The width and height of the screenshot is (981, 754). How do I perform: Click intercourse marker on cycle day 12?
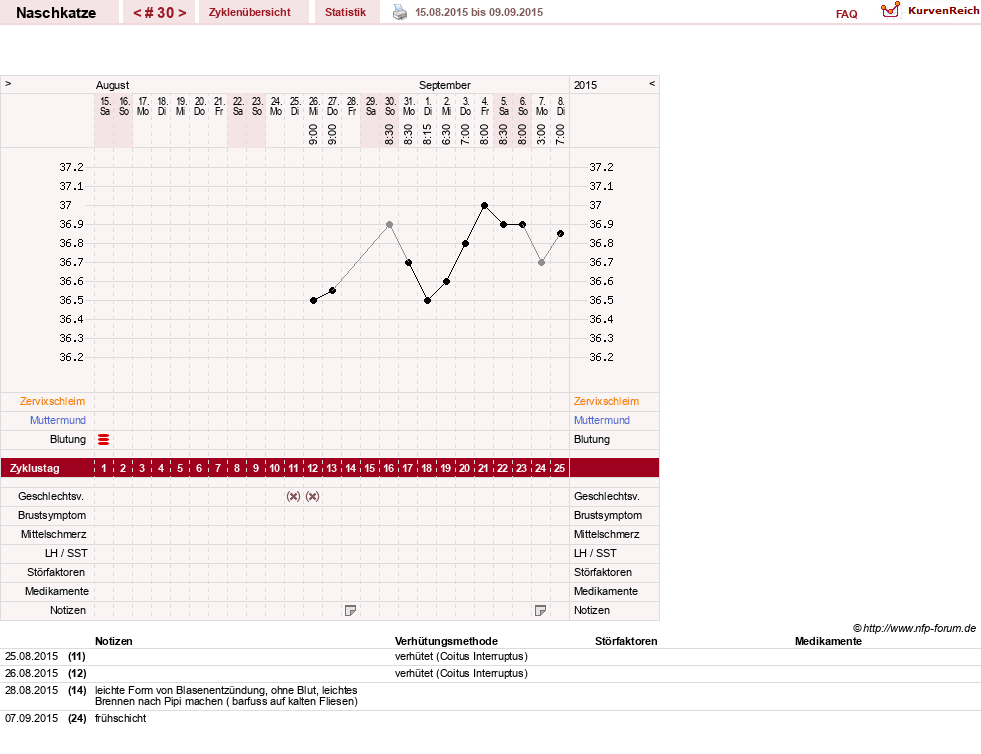[312, 496]
